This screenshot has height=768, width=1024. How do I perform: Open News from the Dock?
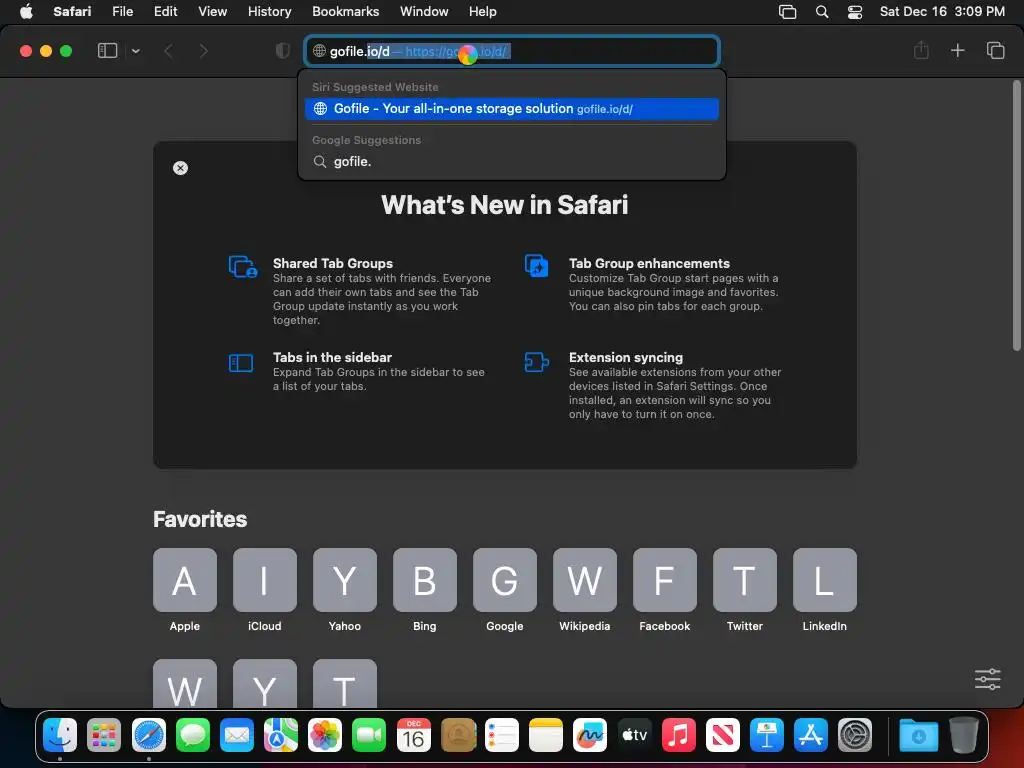(x=722, y=735)
